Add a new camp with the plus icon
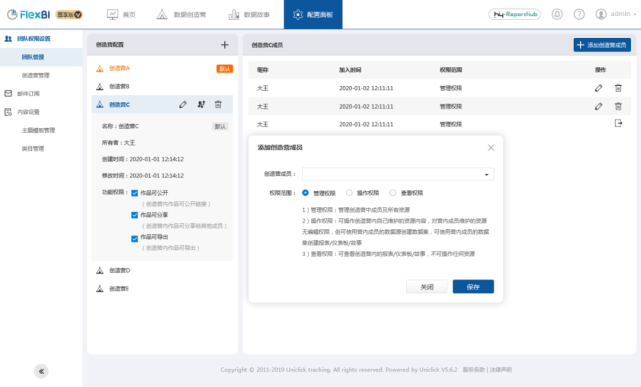Screen dimensions: 641x387 (224, 45)
